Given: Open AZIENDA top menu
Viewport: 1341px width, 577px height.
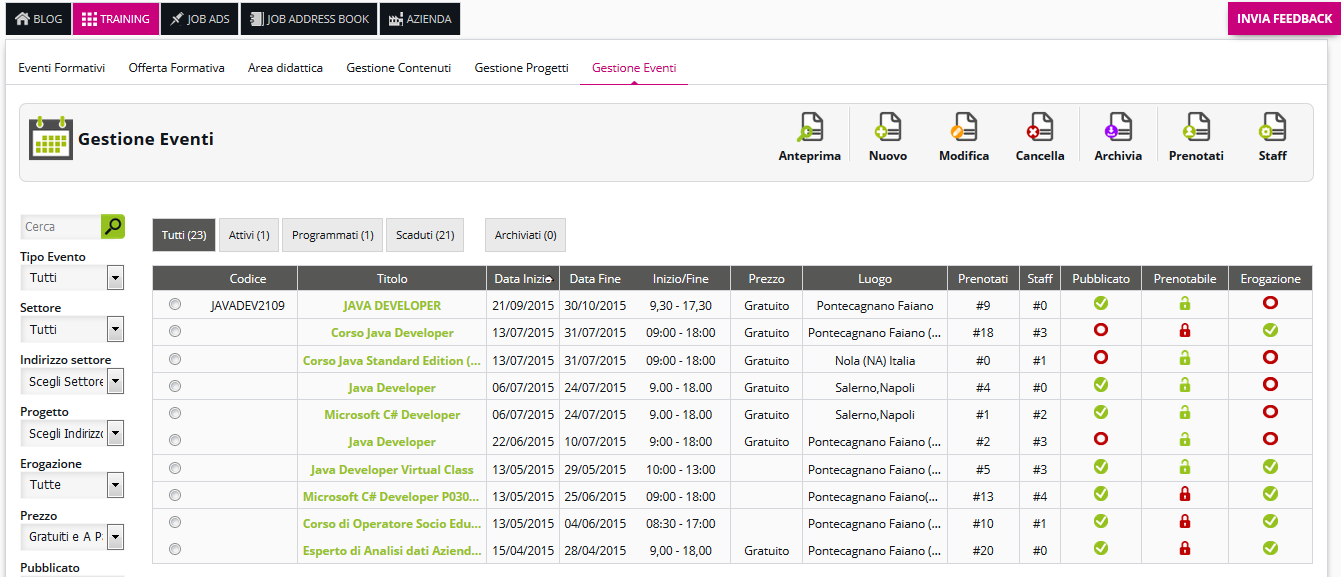Looking at the screenshot, I should point(420,19).
